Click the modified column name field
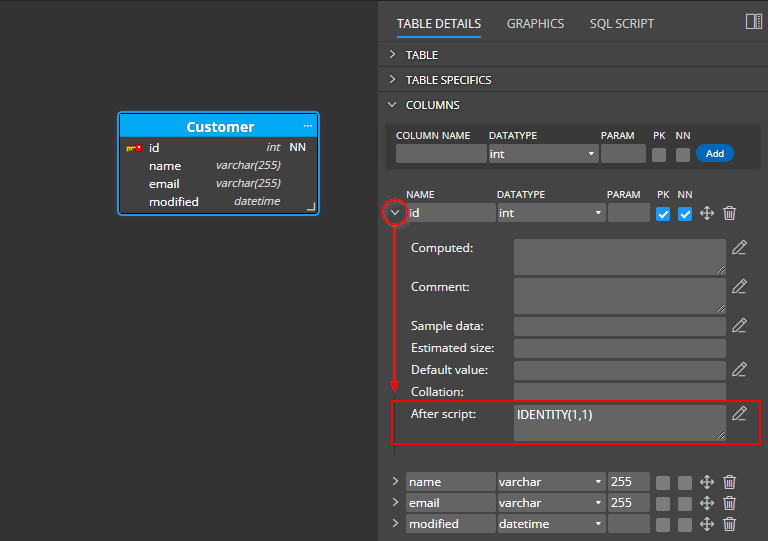 coord(451,524)
